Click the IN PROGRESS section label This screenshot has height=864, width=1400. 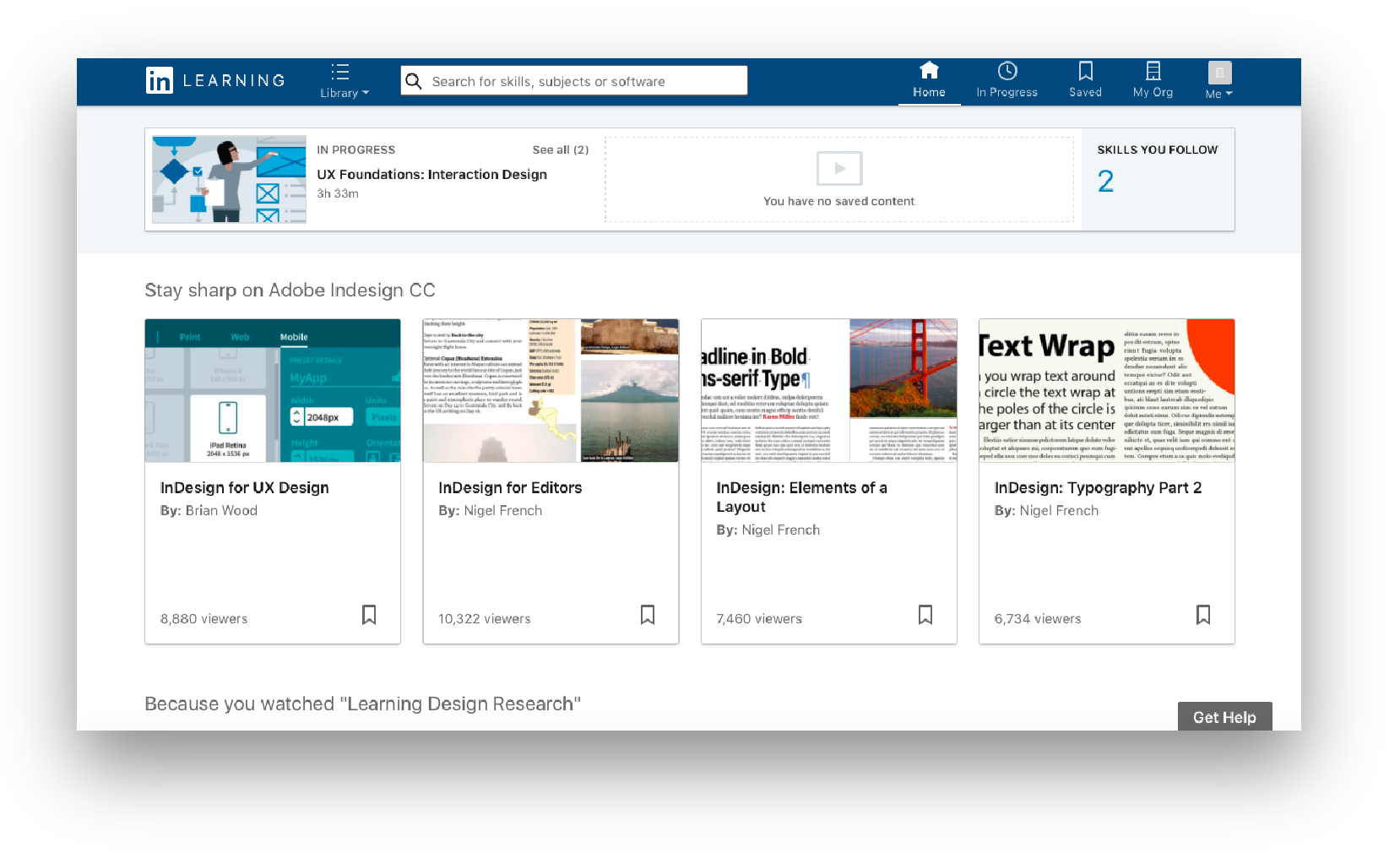(356, 149)
